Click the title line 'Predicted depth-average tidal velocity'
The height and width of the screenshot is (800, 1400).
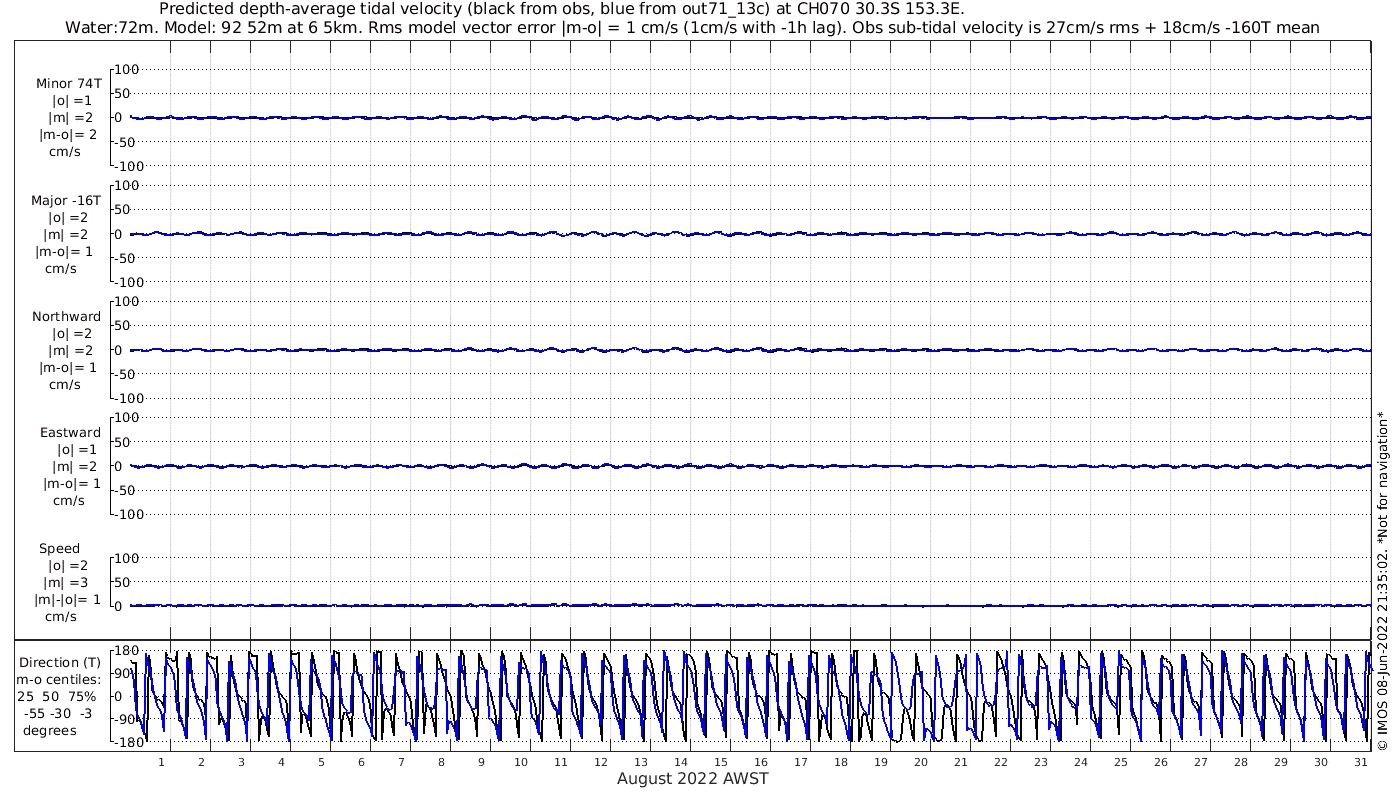click(561, 9)
